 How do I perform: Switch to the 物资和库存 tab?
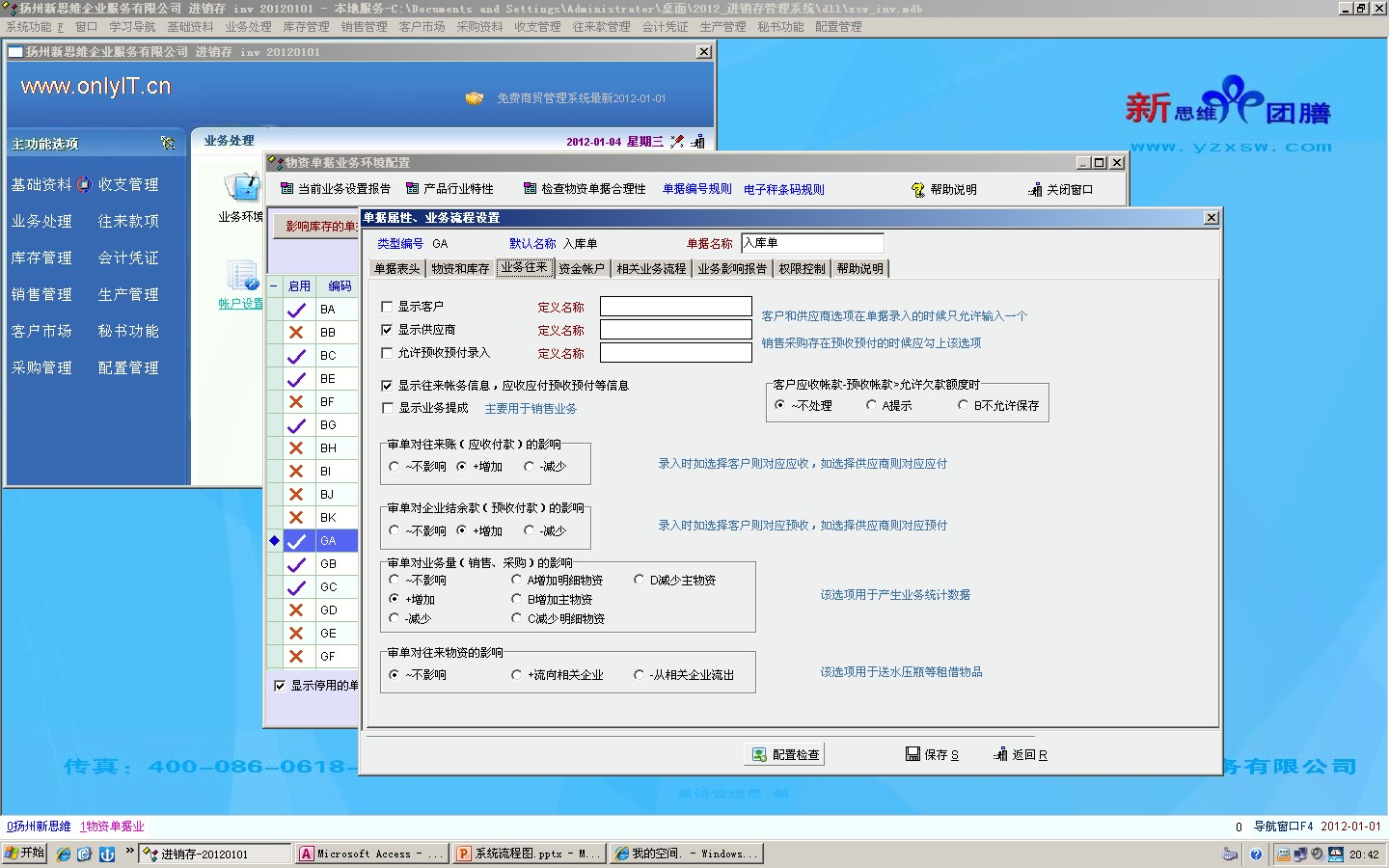(x=460, y=269)
